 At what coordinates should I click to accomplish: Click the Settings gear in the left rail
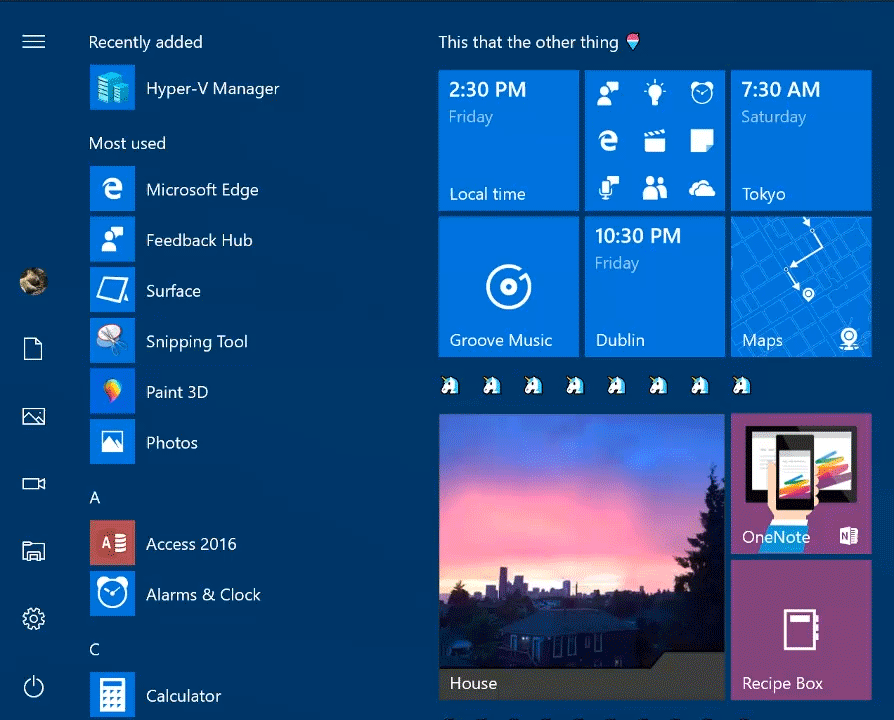tap(33, 619)
